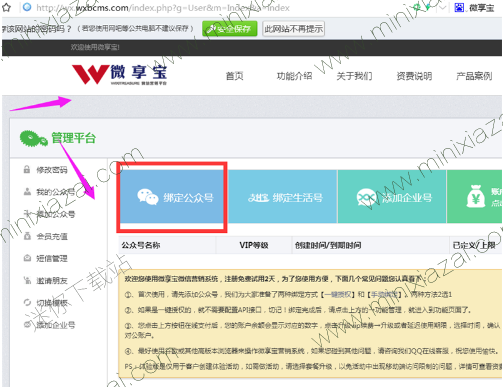Open 邀请朋友 in the sidebar
This screenshot has width=503, height=387.
52,281
